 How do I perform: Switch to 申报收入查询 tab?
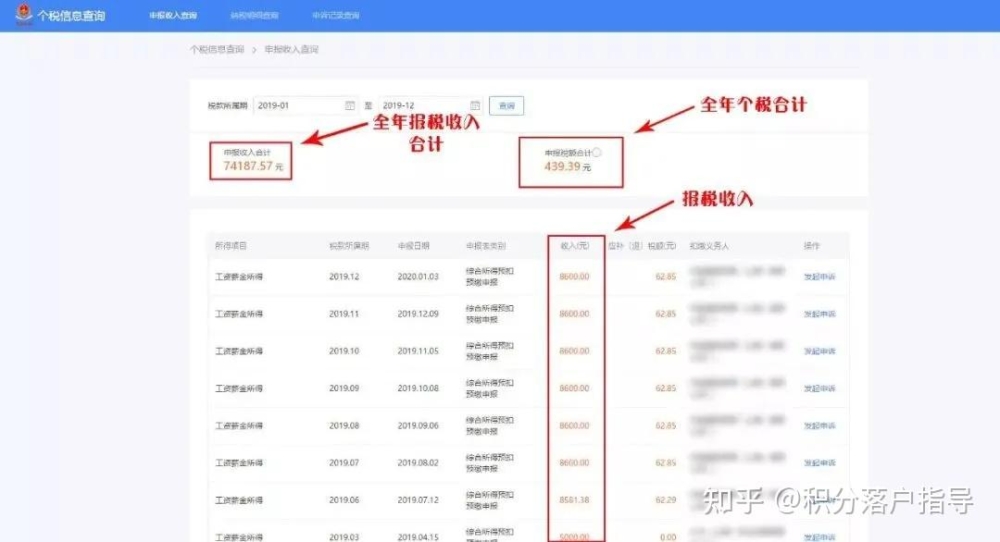172,16
